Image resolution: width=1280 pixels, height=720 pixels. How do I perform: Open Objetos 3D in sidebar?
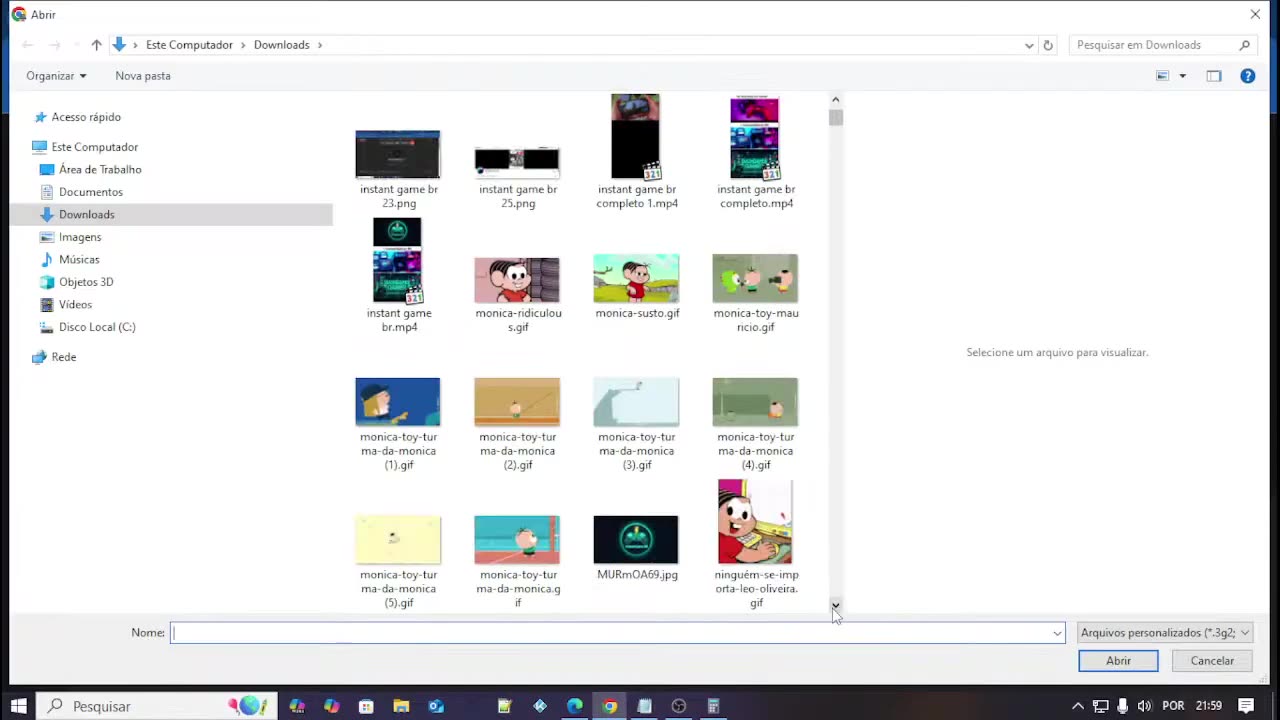pyautogui.click(x=86, y=282)
